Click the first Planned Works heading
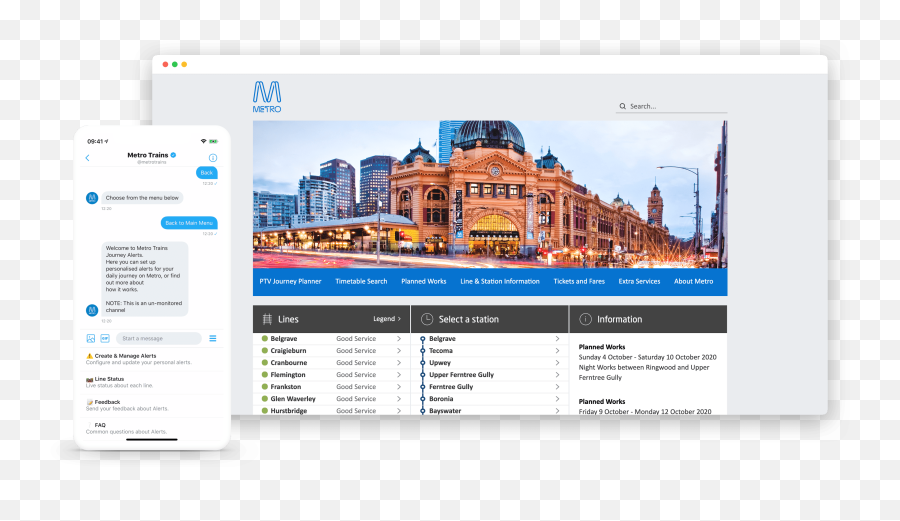900x521 pixels. point(602,347)
